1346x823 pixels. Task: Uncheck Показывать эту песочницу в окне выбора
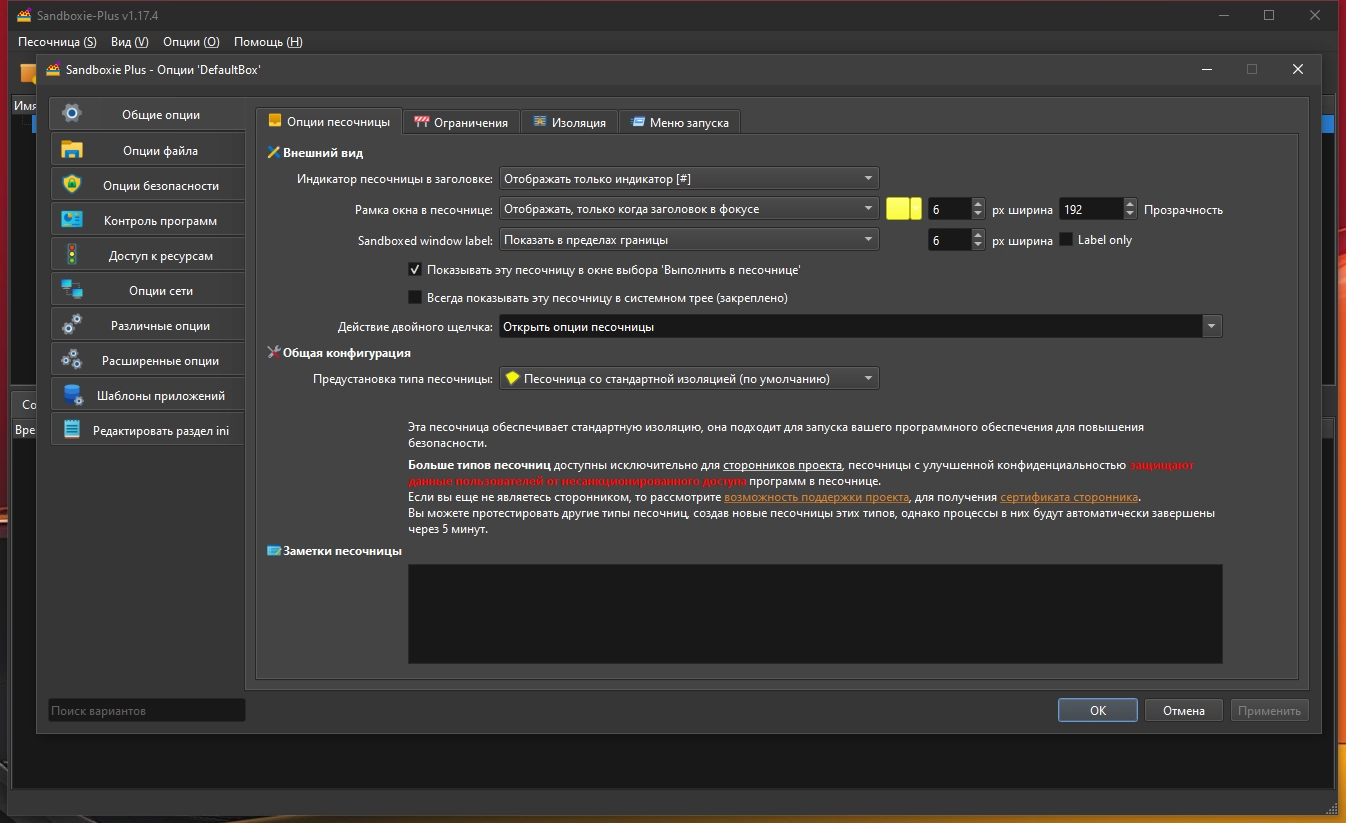(x=415, y=270)
